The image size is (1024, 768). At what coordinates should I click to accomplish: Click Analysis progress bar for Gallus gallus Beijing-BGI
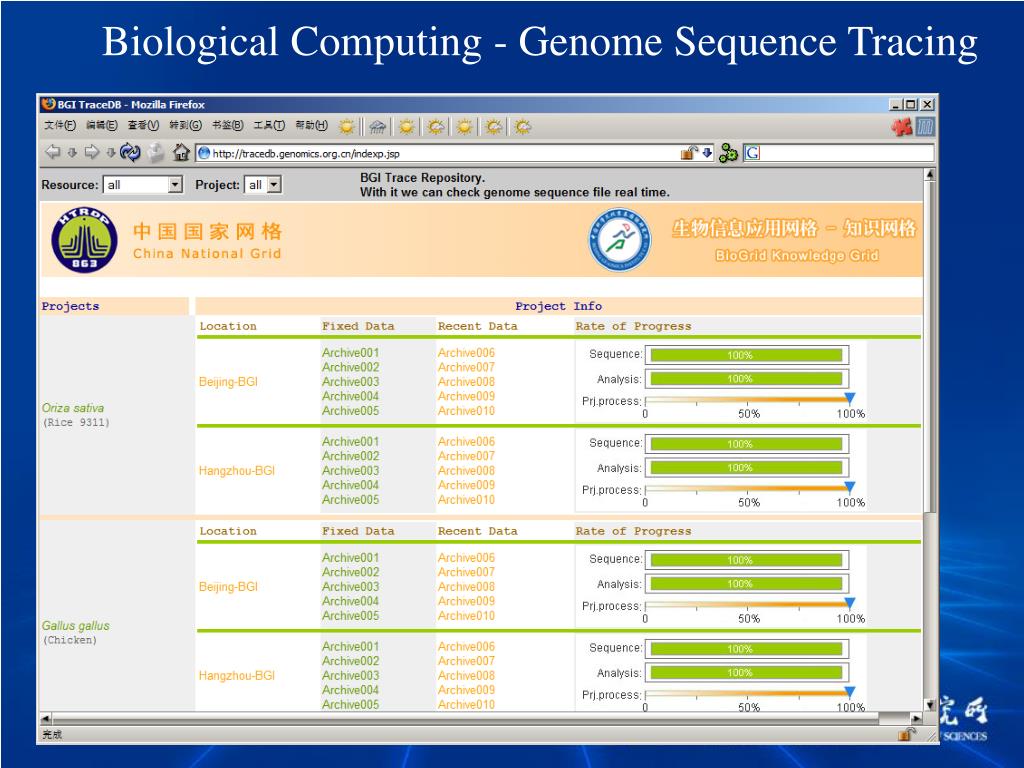click(746, 584)
